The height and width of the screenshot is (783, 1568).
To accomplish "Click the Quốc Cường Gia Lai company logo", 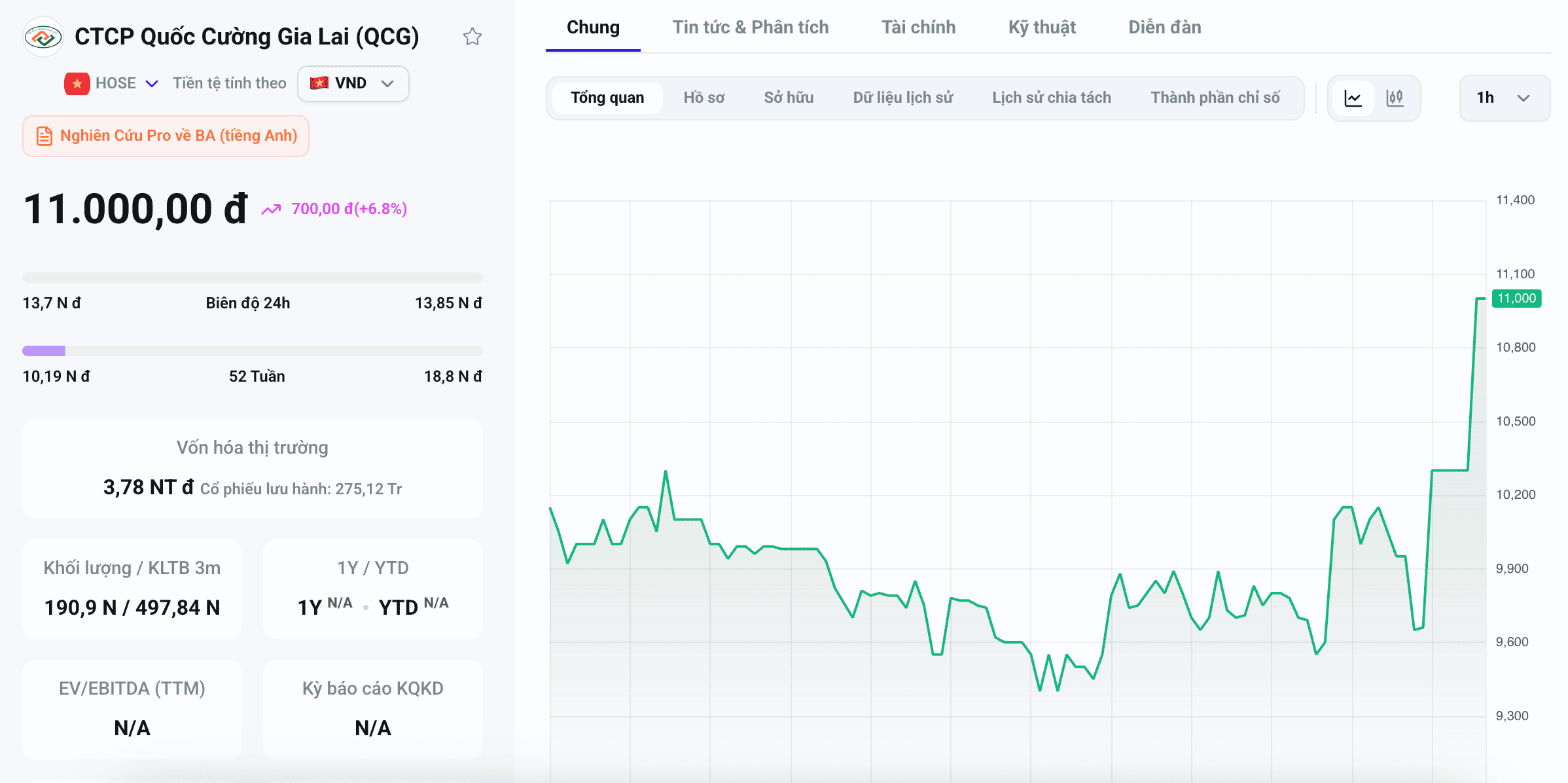I will point(43,37).
